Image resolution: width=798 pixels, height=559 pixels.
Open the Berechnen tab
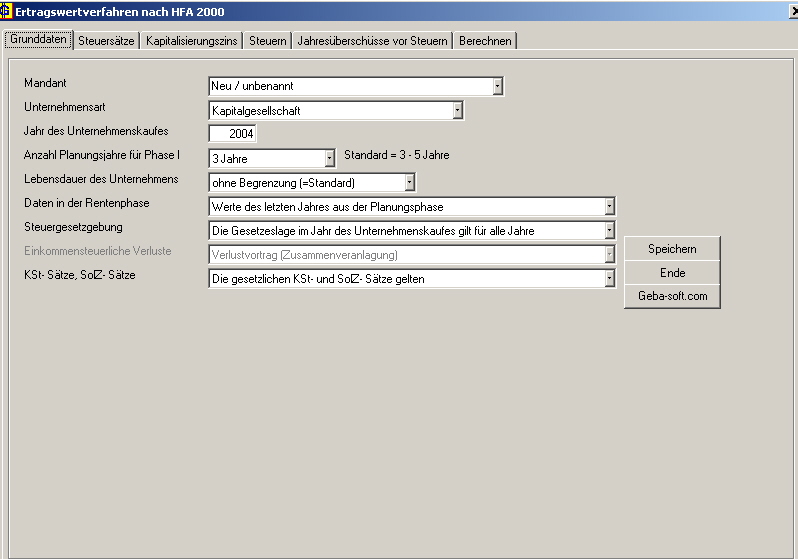[x=485, y=41]
